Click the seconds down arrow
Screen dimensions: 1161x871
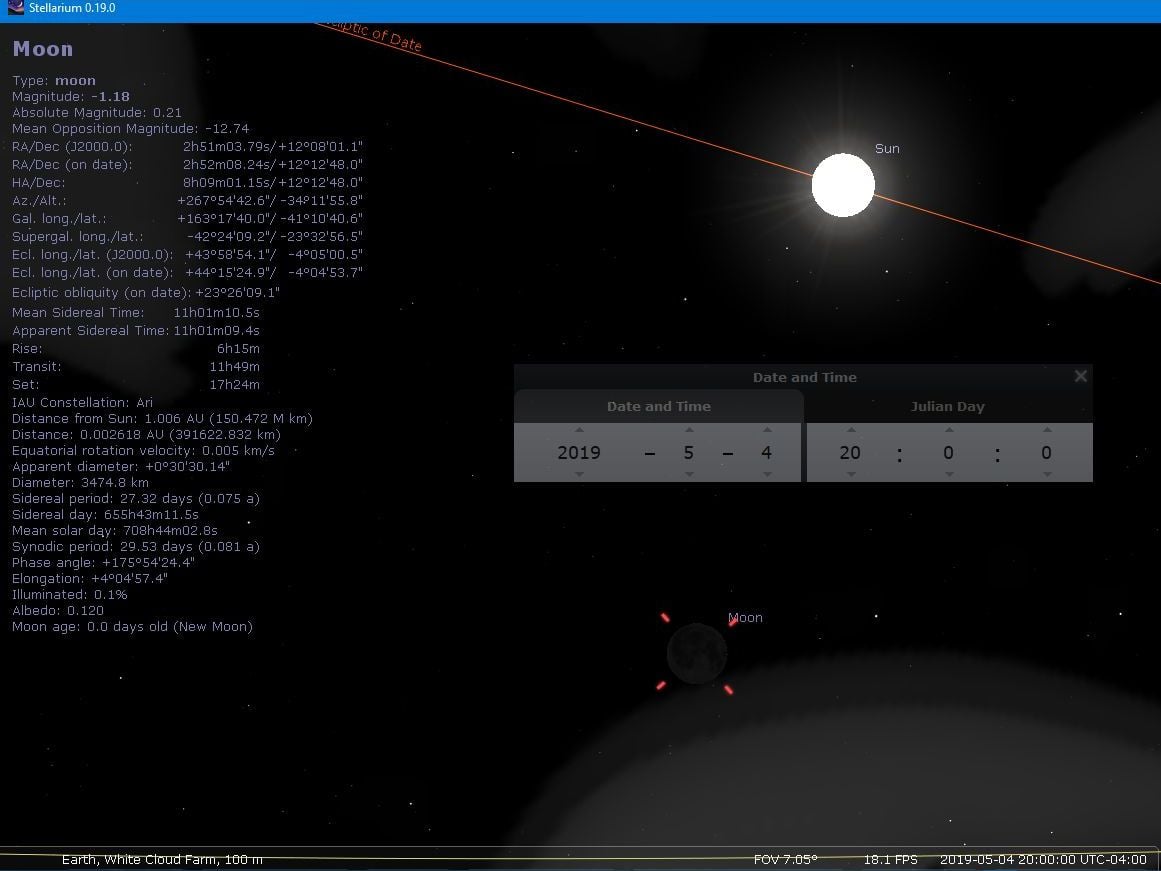click(x=1046, y=474)
